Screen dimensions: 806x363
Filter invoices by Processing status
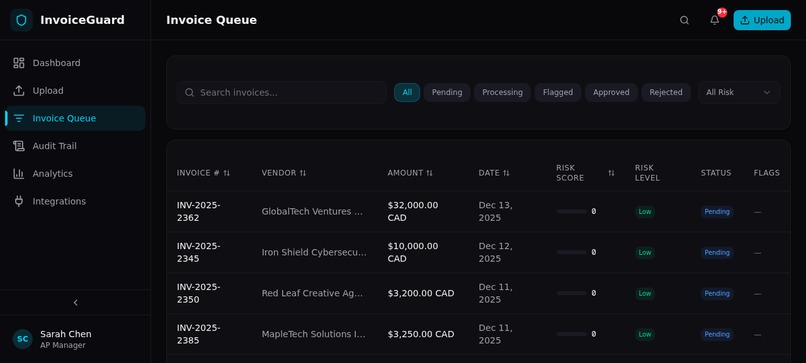pyautogui.click(x=502, y=93)
